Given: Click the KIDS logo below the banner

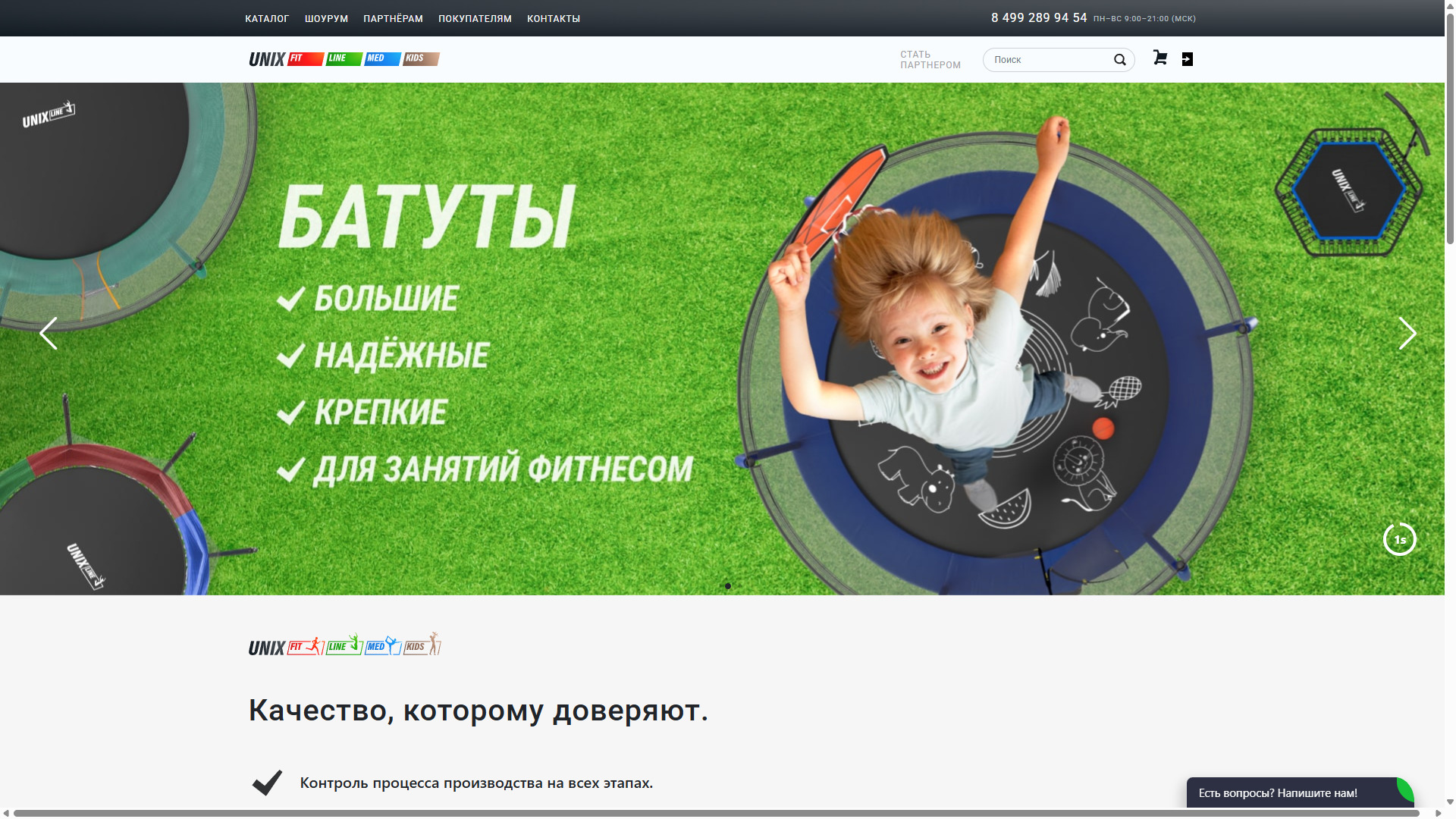Looking at the screenshot, I should (422, 644).
